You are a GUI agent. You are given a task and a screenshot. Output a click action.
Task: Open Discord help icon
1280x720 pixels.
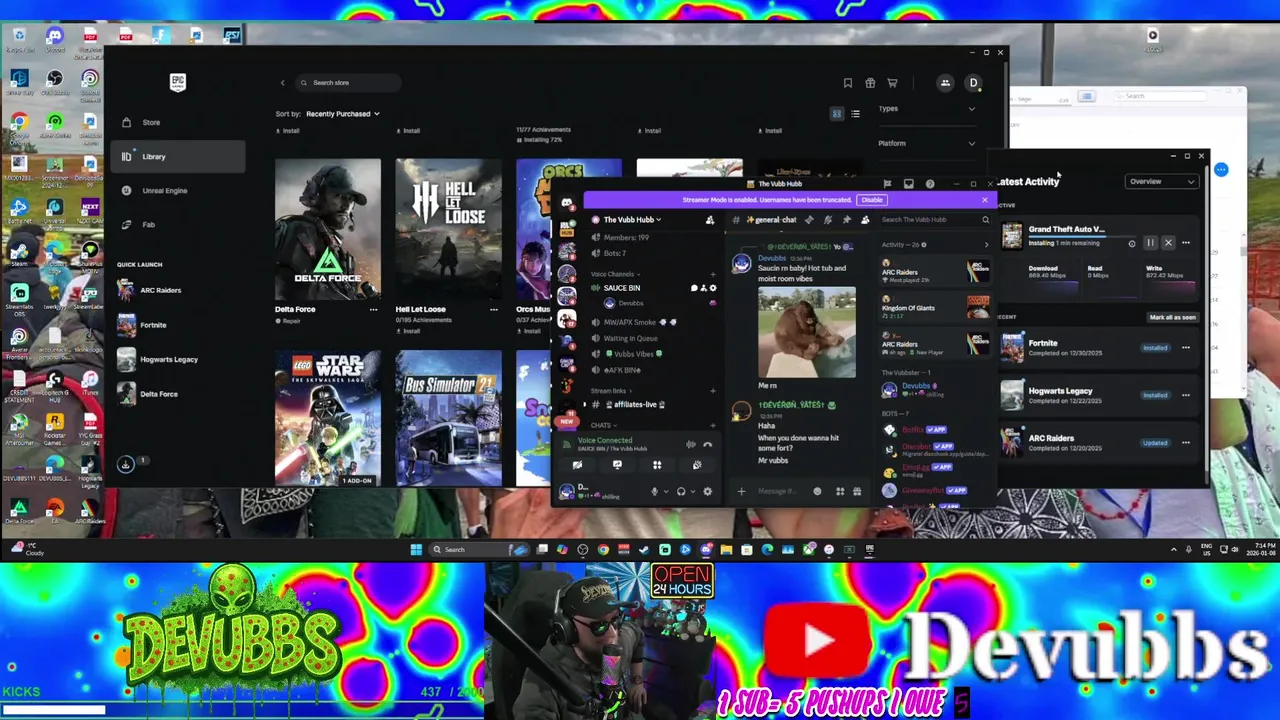pos(930,184)
